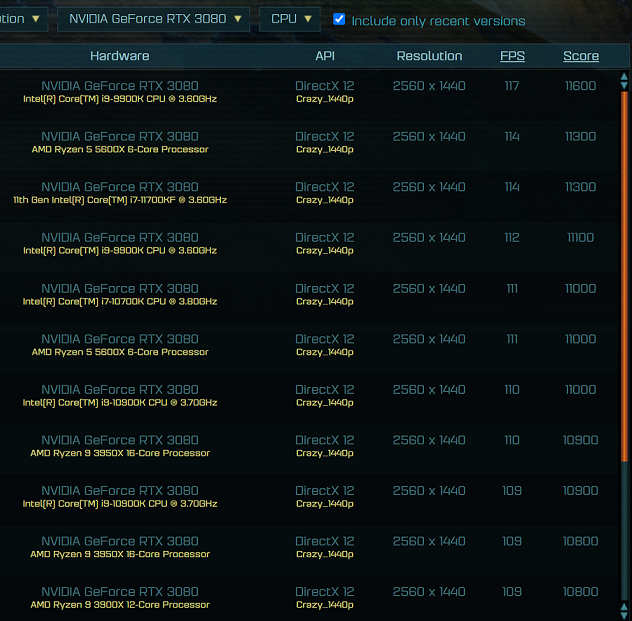The width and height of the screenshot is (632, 621).
Task: Open the CPU filter dropdown
Action: click(290, 19)
